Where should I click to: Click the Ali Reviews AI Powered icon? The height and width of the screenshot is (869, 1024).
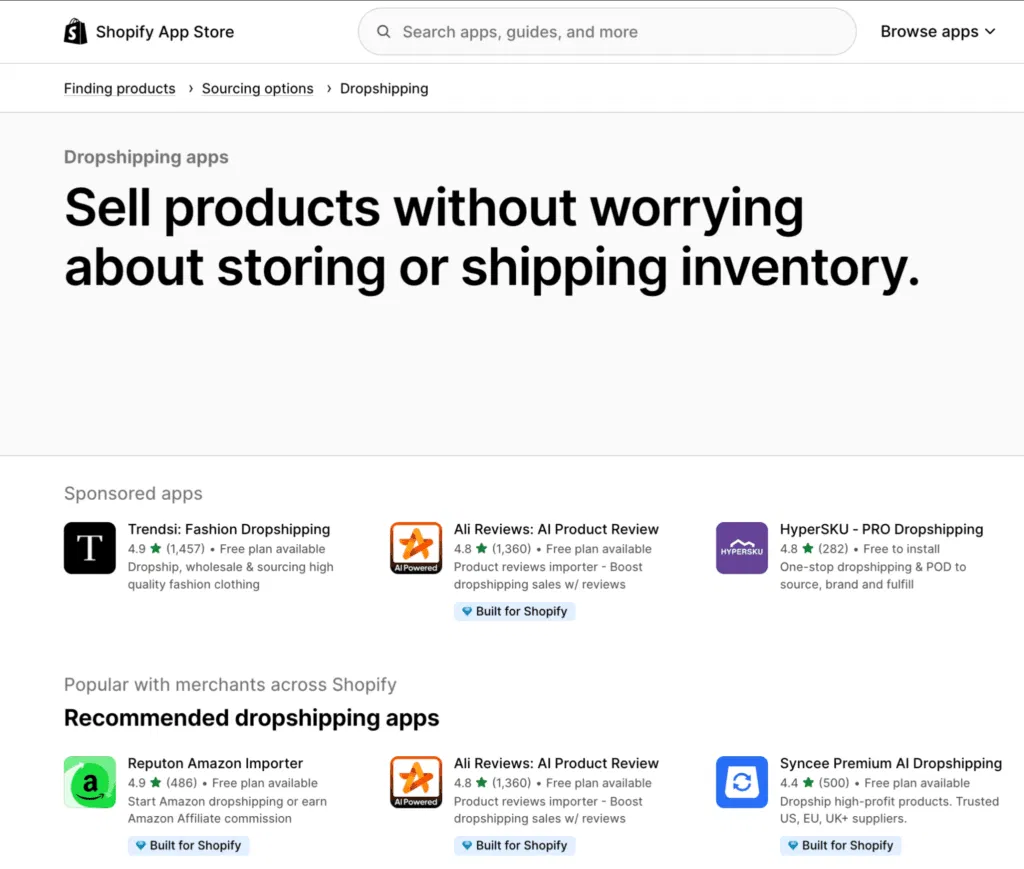point(416,548)
